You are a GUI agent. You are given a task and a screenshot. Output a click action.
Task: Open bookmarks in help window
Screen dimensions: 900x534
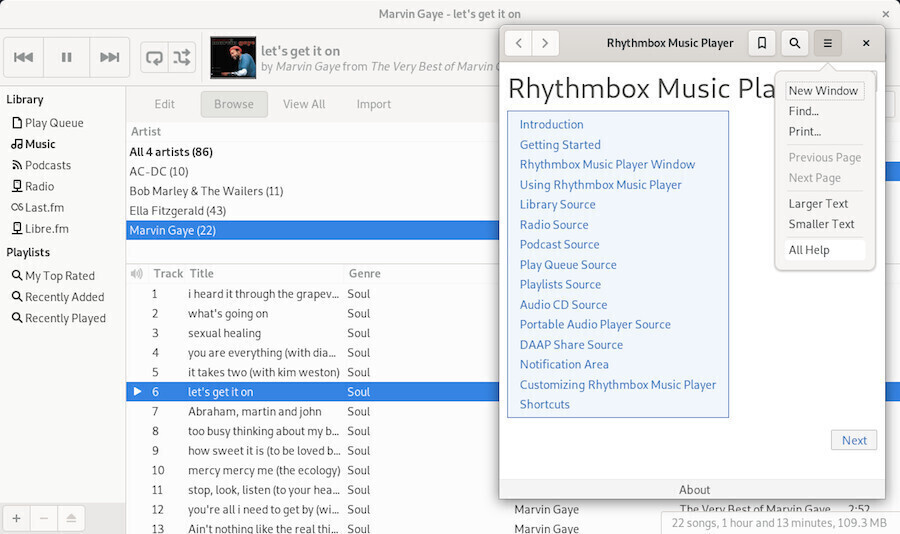click(762, 43)
